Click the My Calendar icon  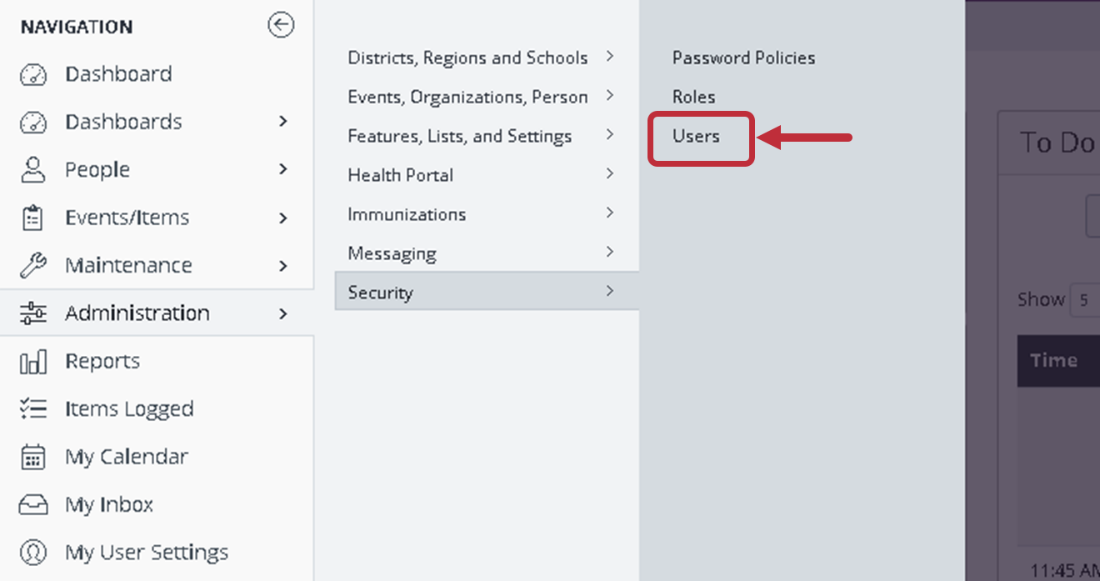34,457
